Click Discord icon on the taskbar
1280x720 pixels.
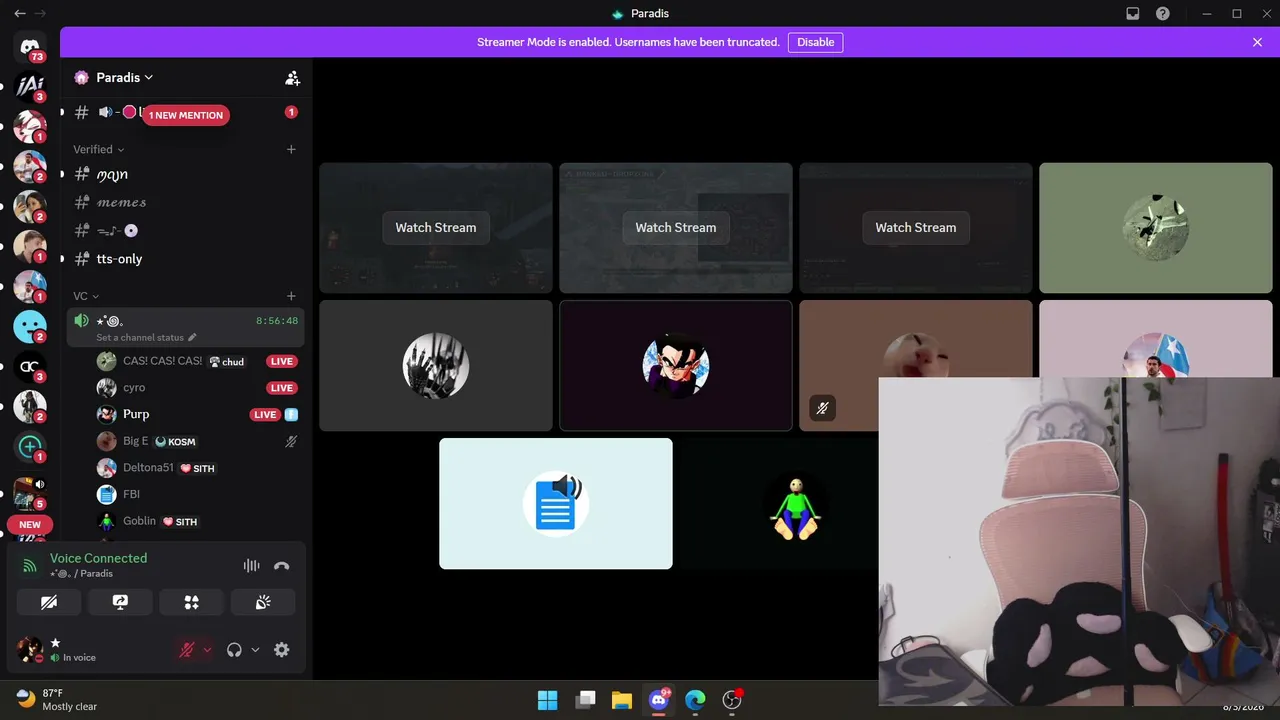[x=659, y=700]
